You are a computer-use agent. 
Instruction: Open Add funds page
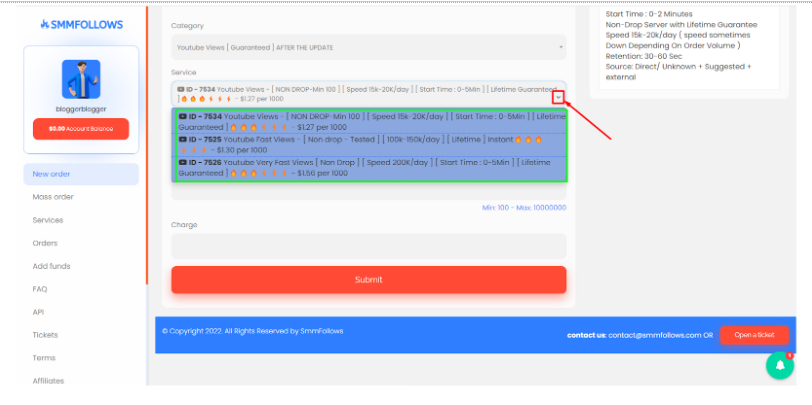point(51,266)
